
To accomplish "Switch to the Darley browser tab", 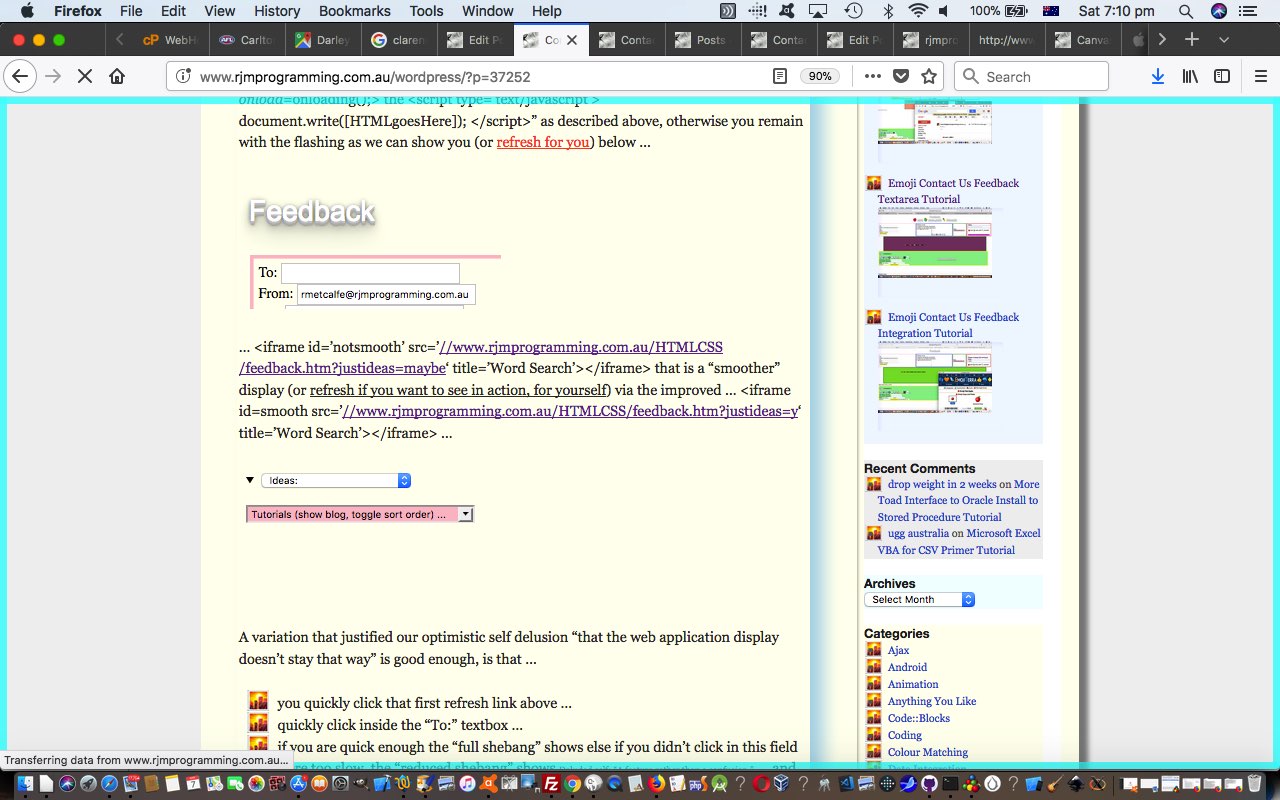I will point(322,40).
